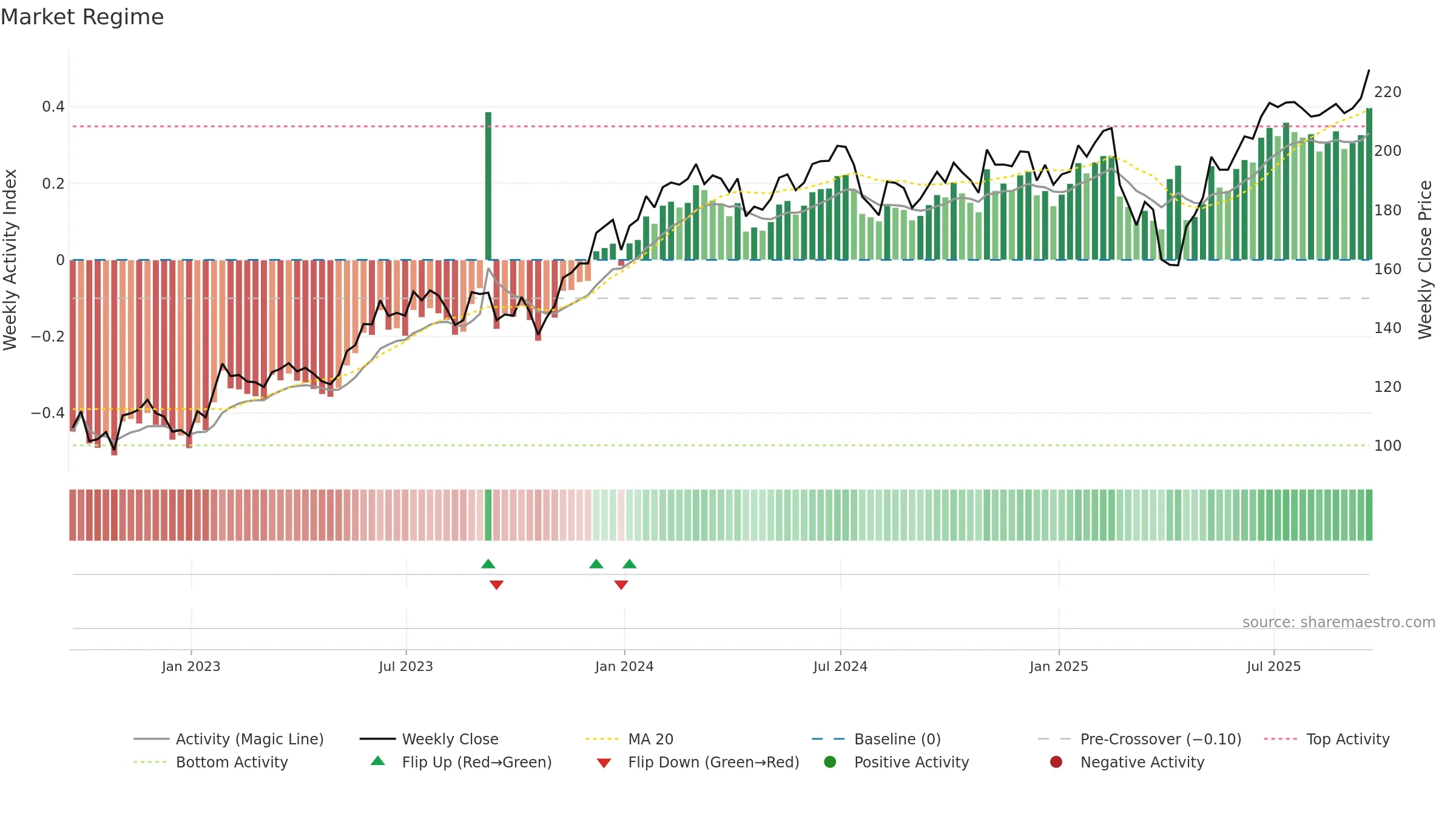Viewport: 1456px width, 819px height.
Task: Click the Jan 2025 x-axis label
Action: pyautogui.click(x=1059, y=667)
